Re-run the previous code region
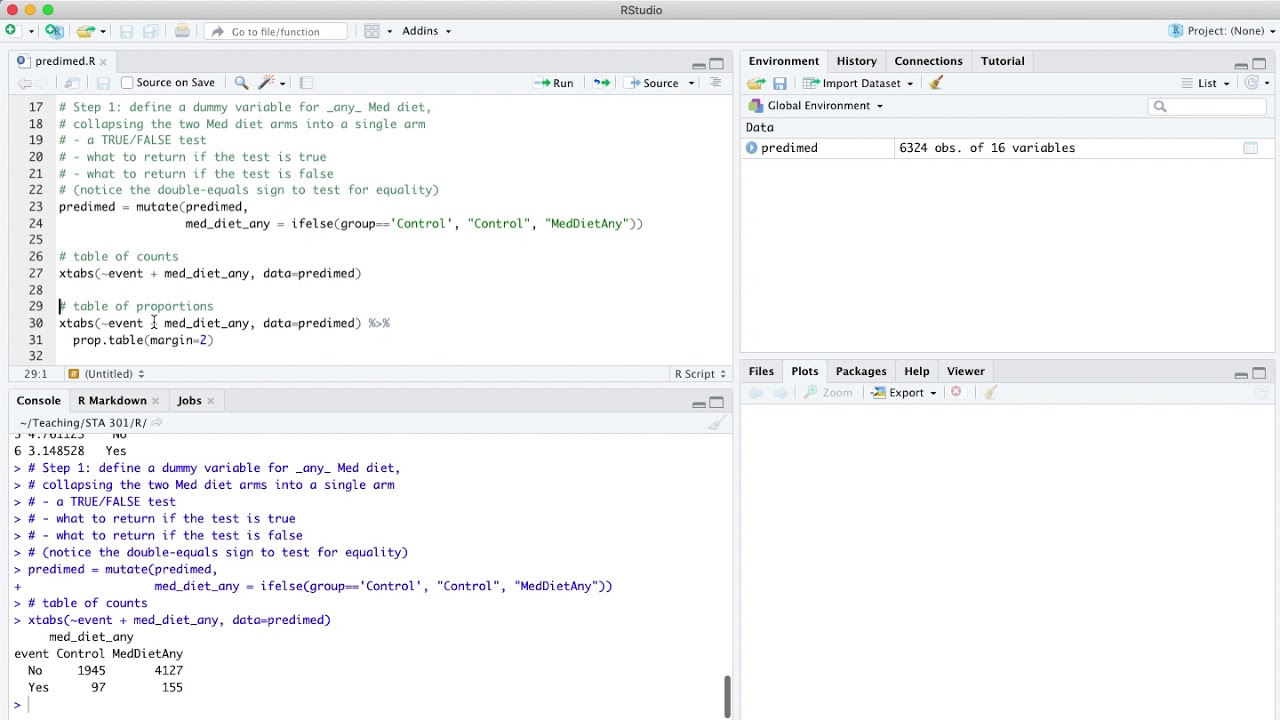1280x720 pixels. [601, 83]
